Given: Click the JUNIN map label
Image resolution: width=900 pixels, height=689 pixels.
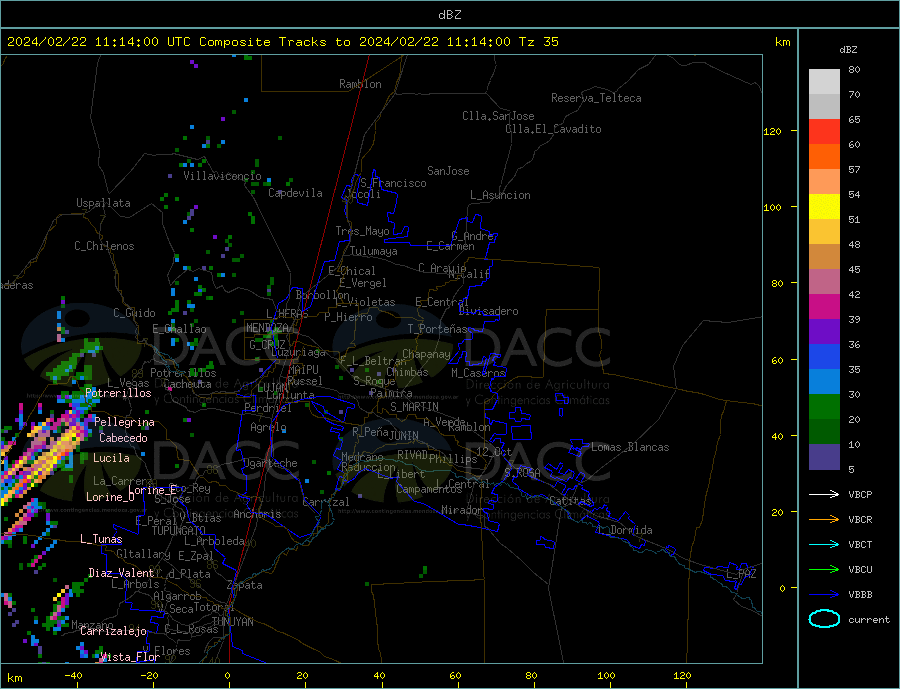Looking at the screenshot, I should point(404,436).
